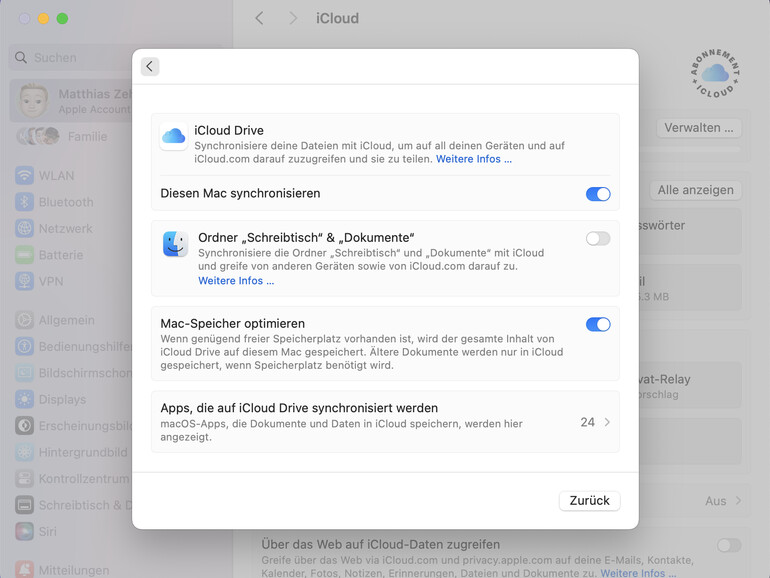Image resolution: width=770 pixels, height=578 pixels.
Task: Toggle Diesen Mac synchronisieren switch
Action: [598, 194]
